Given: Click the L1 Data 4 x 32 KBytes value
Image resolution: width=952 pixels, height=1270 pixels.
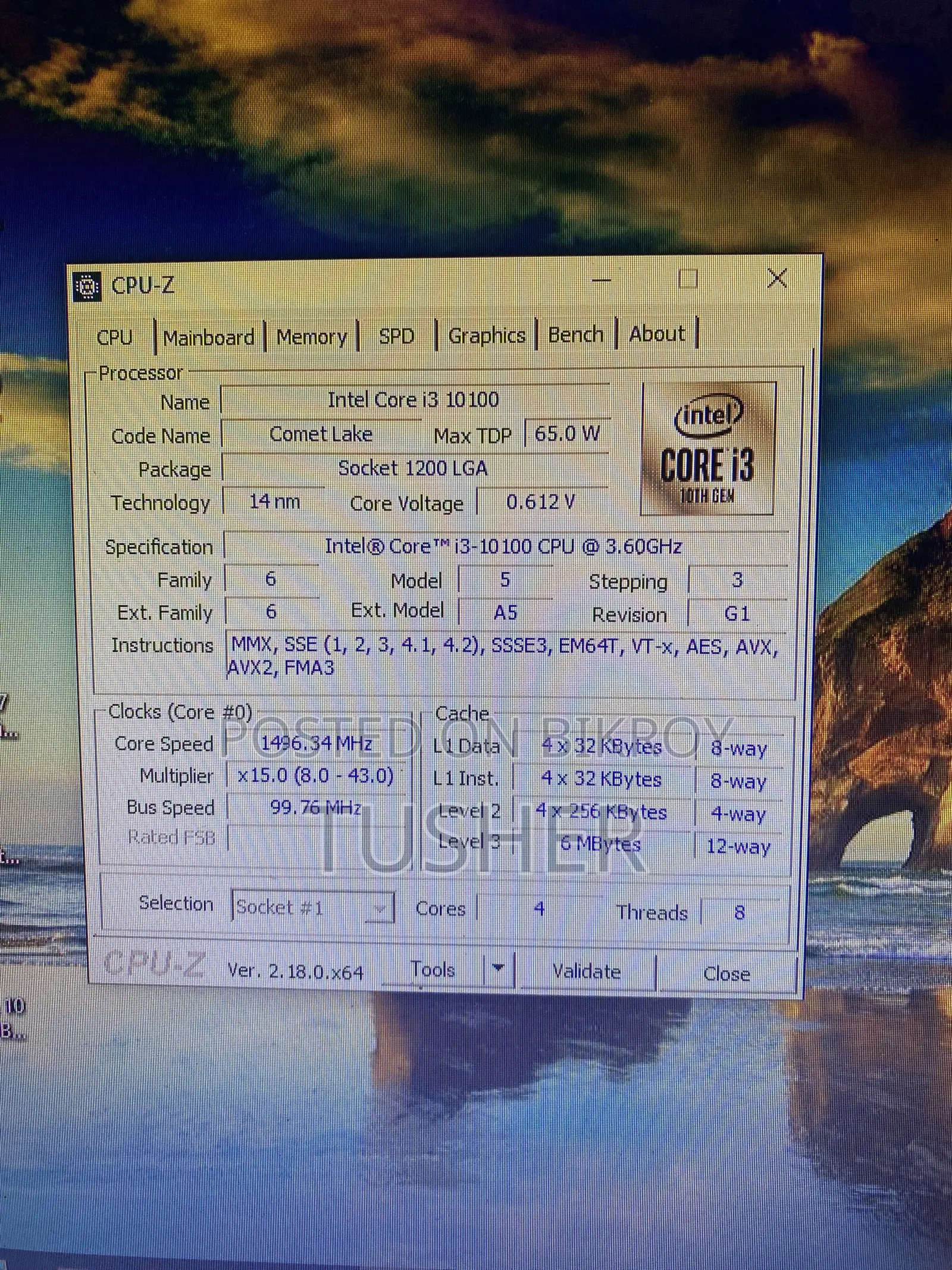Looking at the screenshot, I should tap(602, 746).
